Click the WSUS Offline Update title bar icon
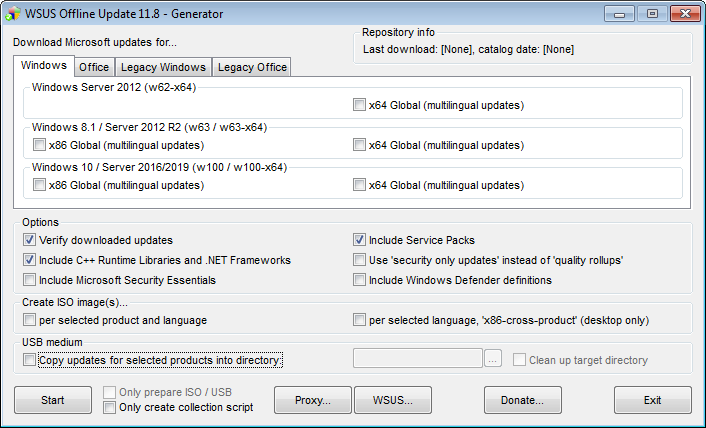 pos(14,14)
